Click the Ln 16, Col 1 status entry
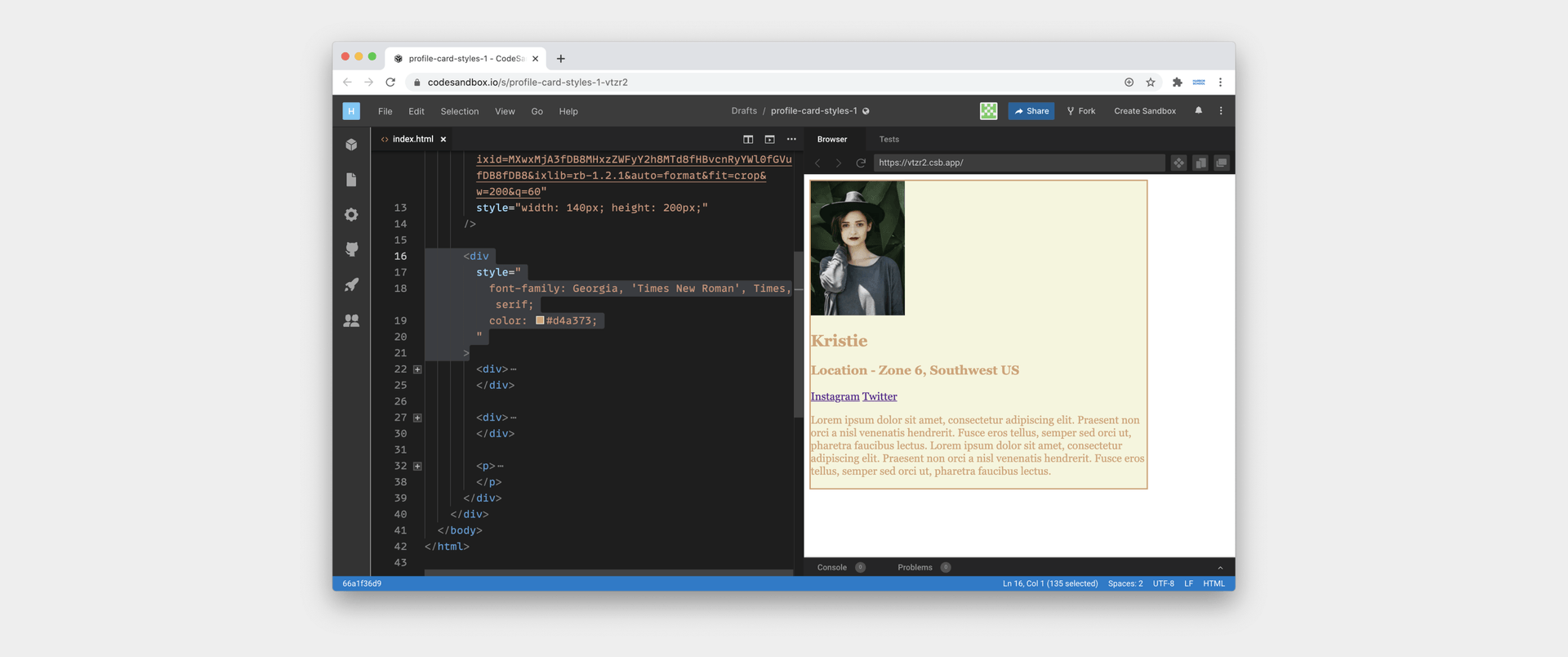This screenshot has width=1568, height=657. (1050, 583)
